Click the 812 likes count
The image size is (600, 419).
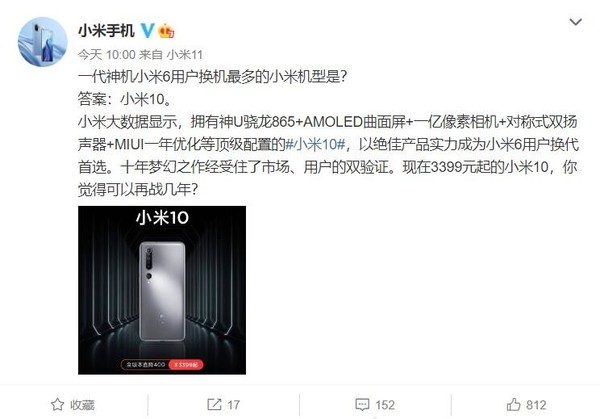pyautogui.click(x=536, y=405)
